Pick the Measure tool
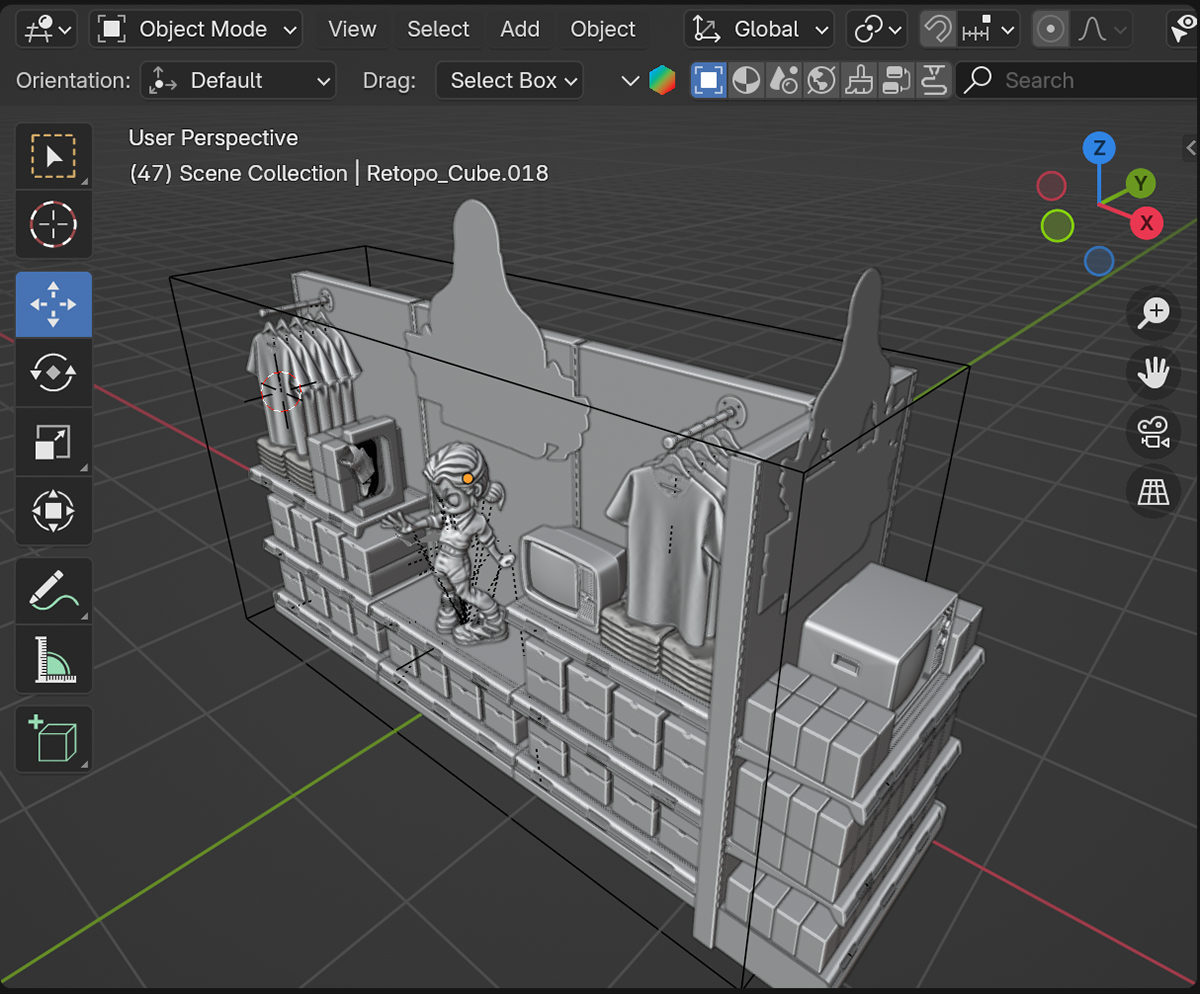 (54, 660)
